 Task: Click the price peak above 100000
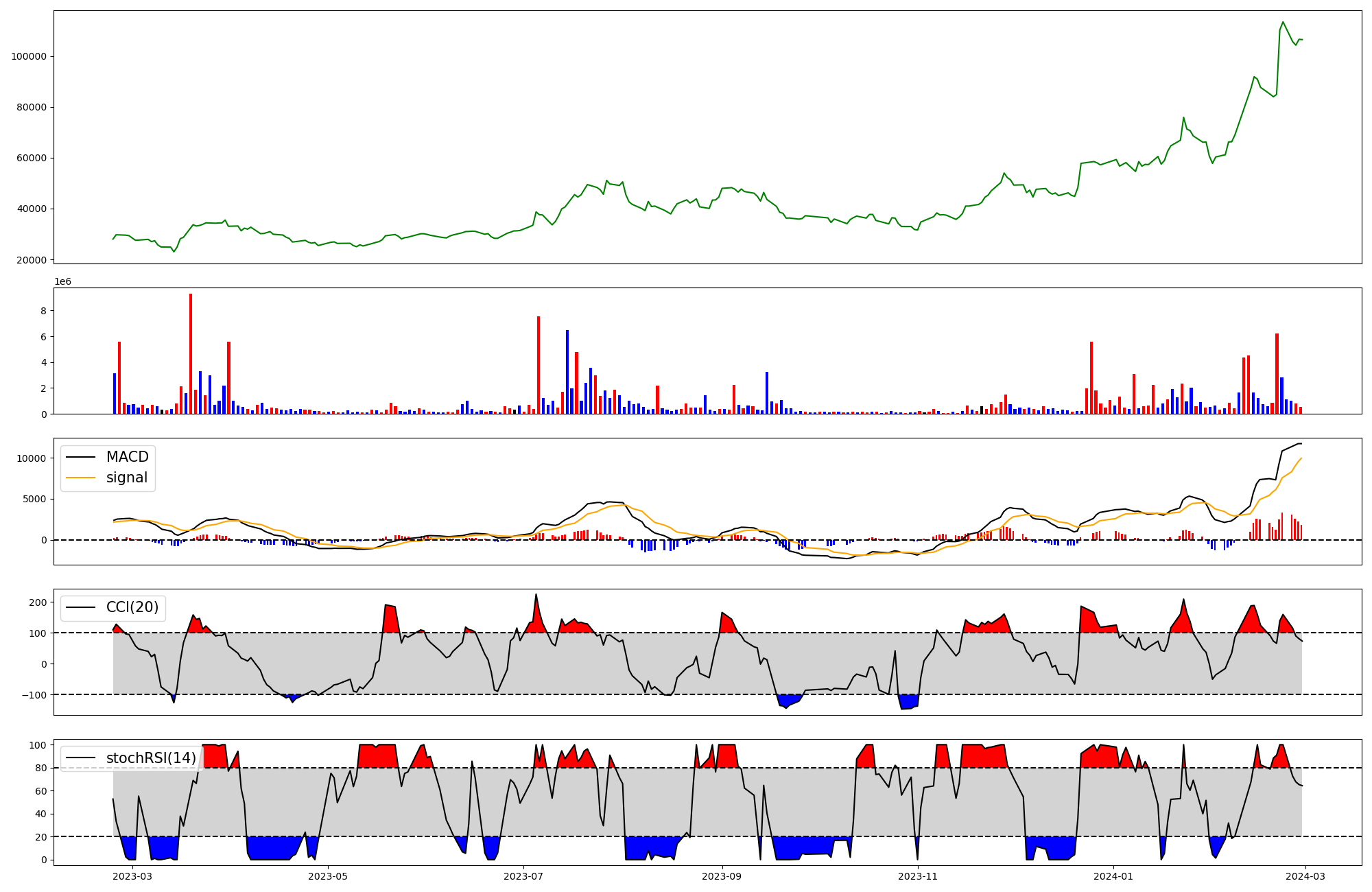click(1283, 22)
